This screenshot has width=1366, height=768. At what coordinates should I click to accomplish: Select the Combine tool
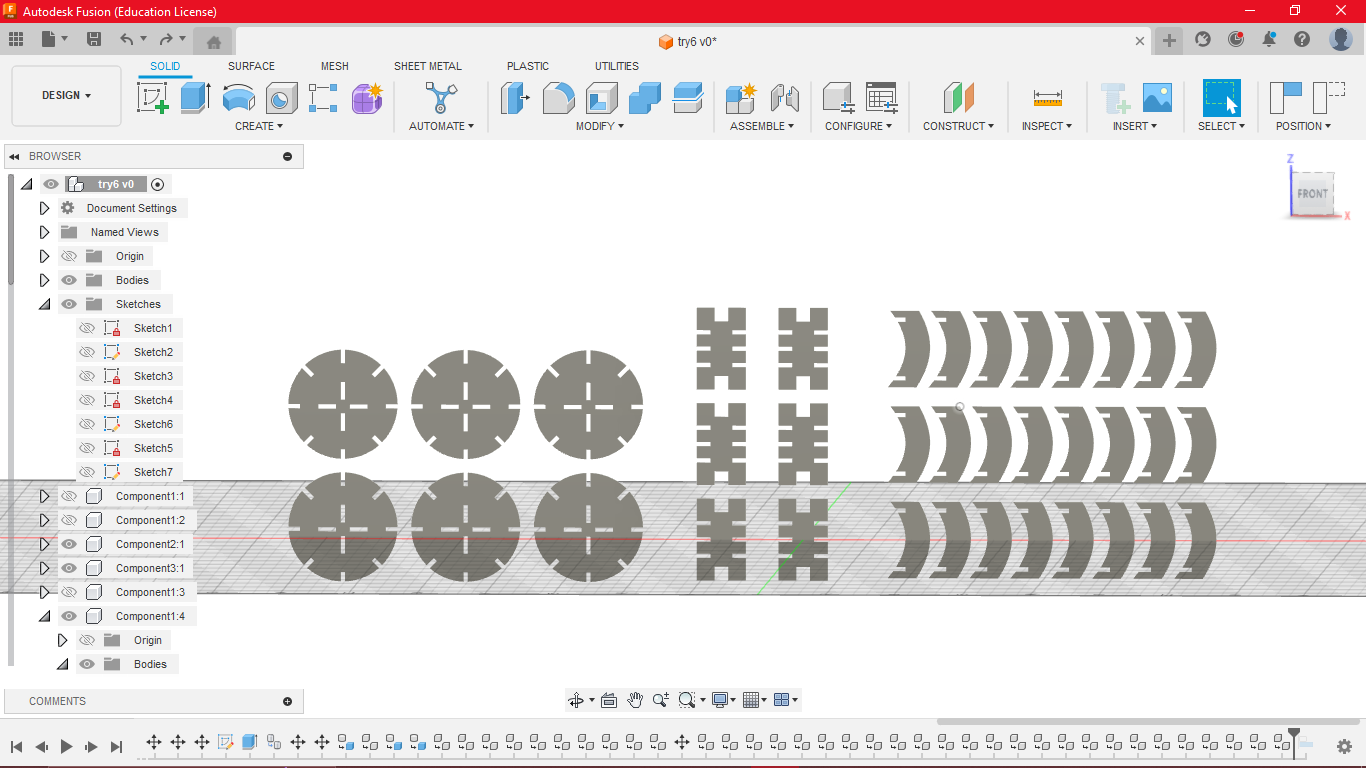click(x=645, y=98)
